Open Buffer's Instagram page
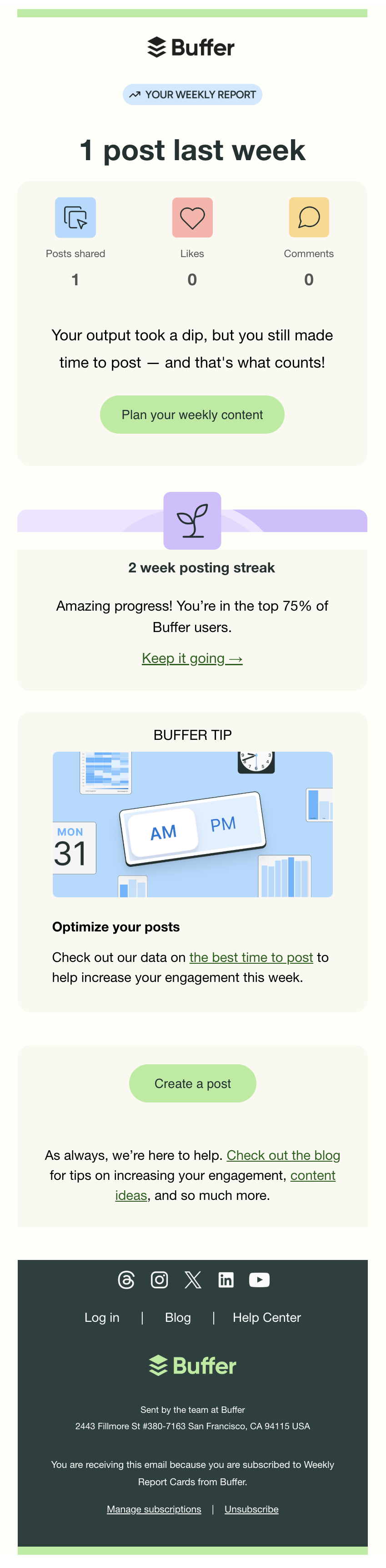The width and height of the screenshot is (386, 1568). (159, 1280)
